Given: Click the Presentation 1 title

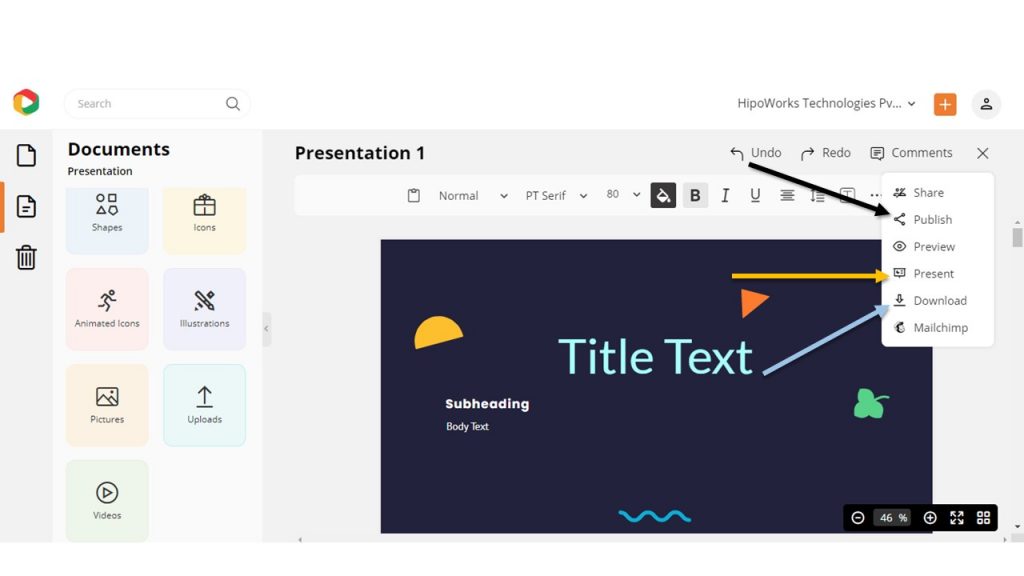Looking at the screenshot, I should point(360,153).
